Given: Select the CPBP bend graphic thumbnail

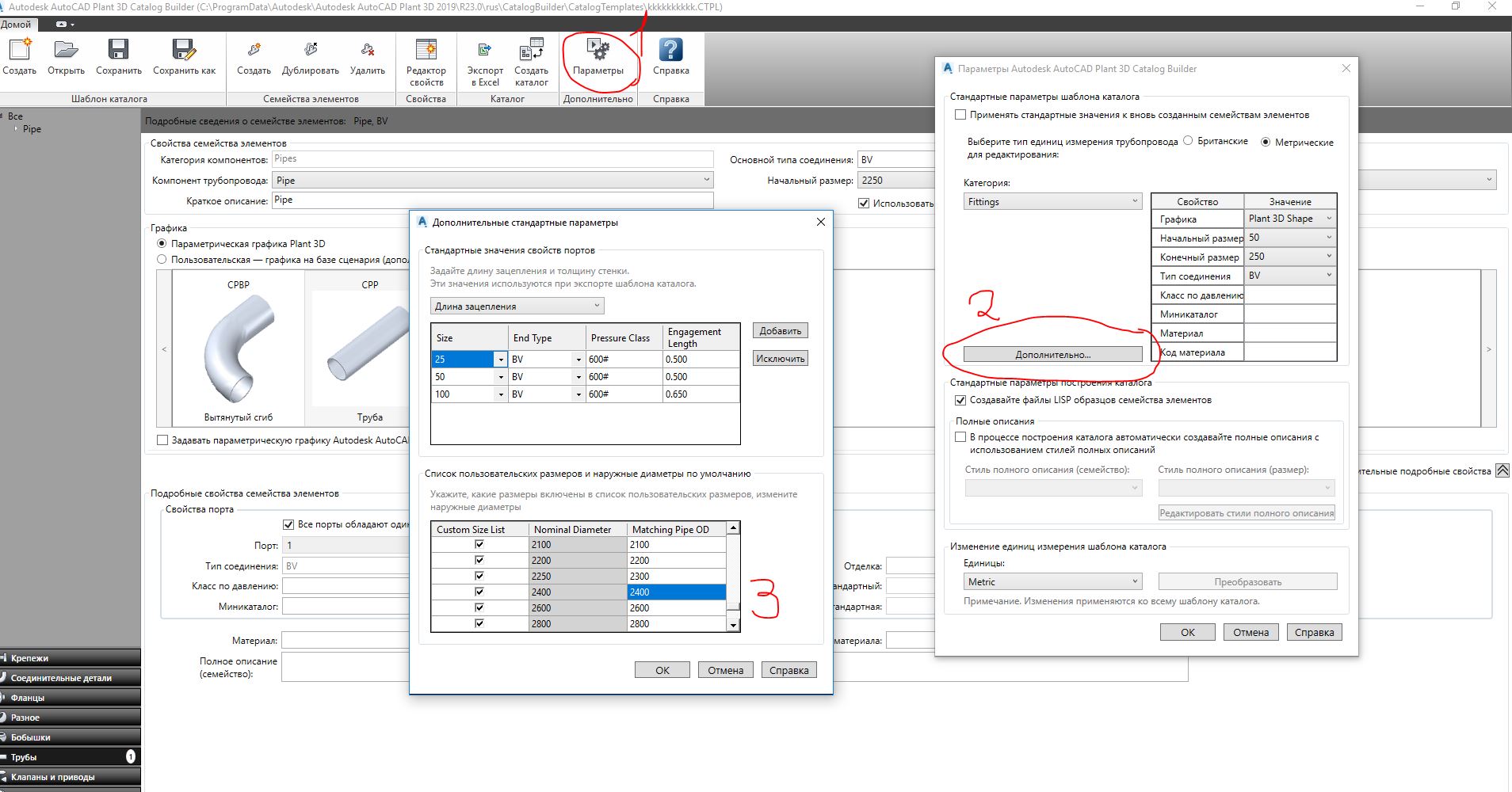Looking at the screenshot, I should point(238,348).
